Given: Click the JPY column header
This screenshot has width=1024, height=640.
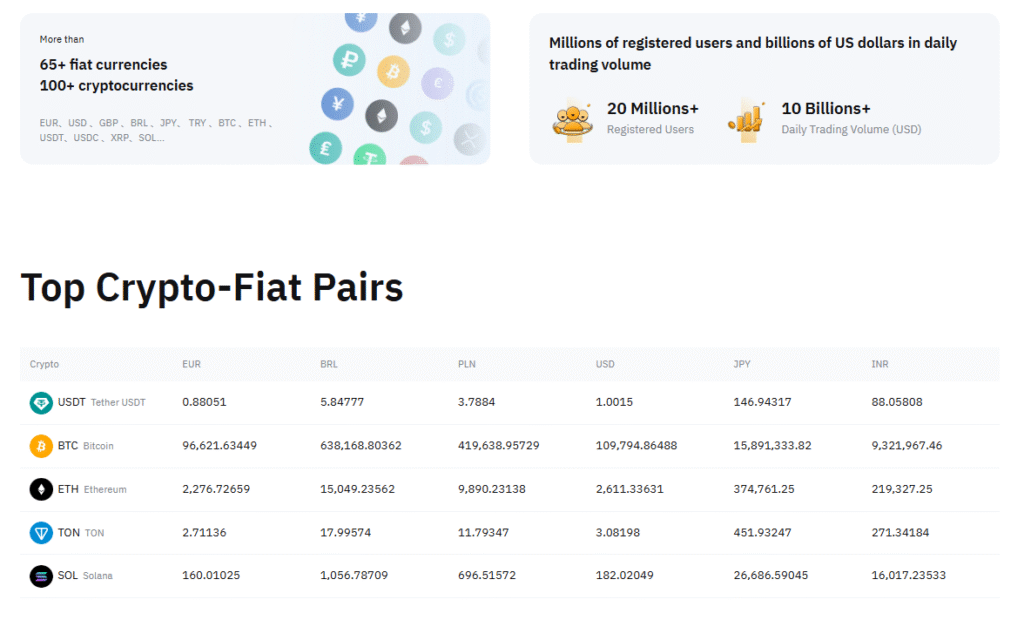Looking at the screenshot, I should click(x=742, y=364).
